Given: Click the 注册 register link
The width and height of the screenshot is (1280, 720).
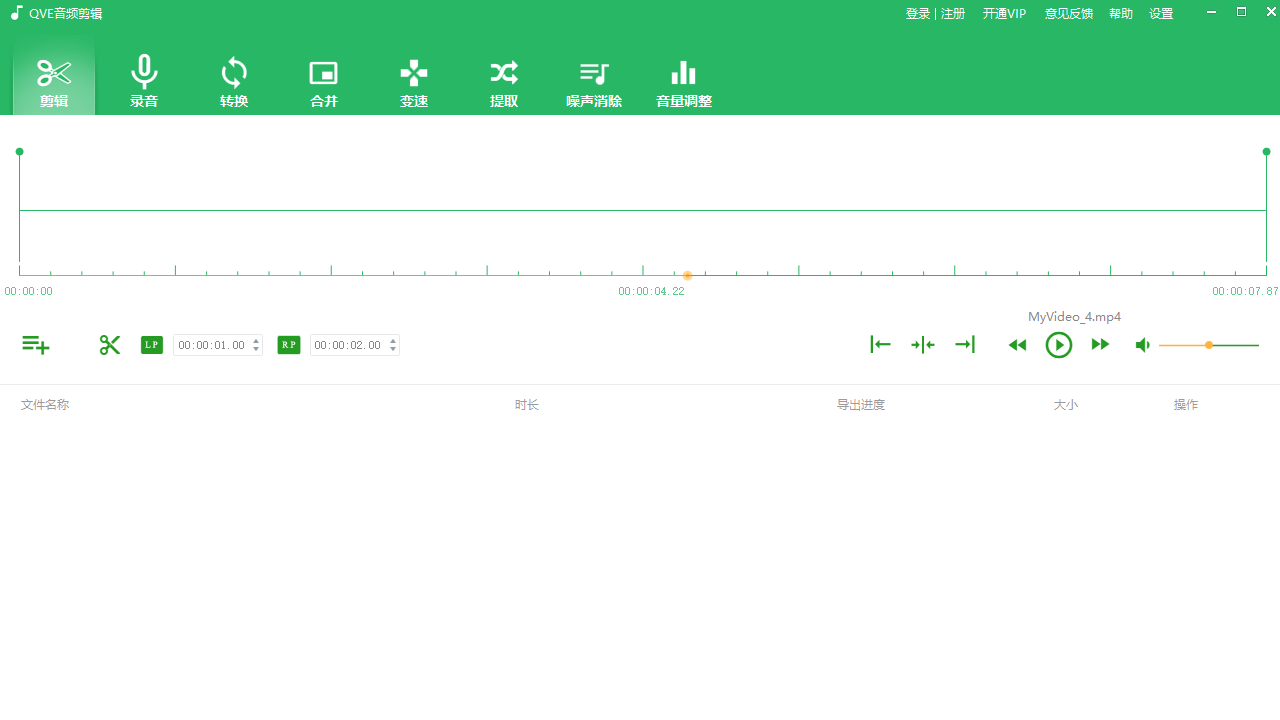Looking at the screenshot, I should [953, 14].
